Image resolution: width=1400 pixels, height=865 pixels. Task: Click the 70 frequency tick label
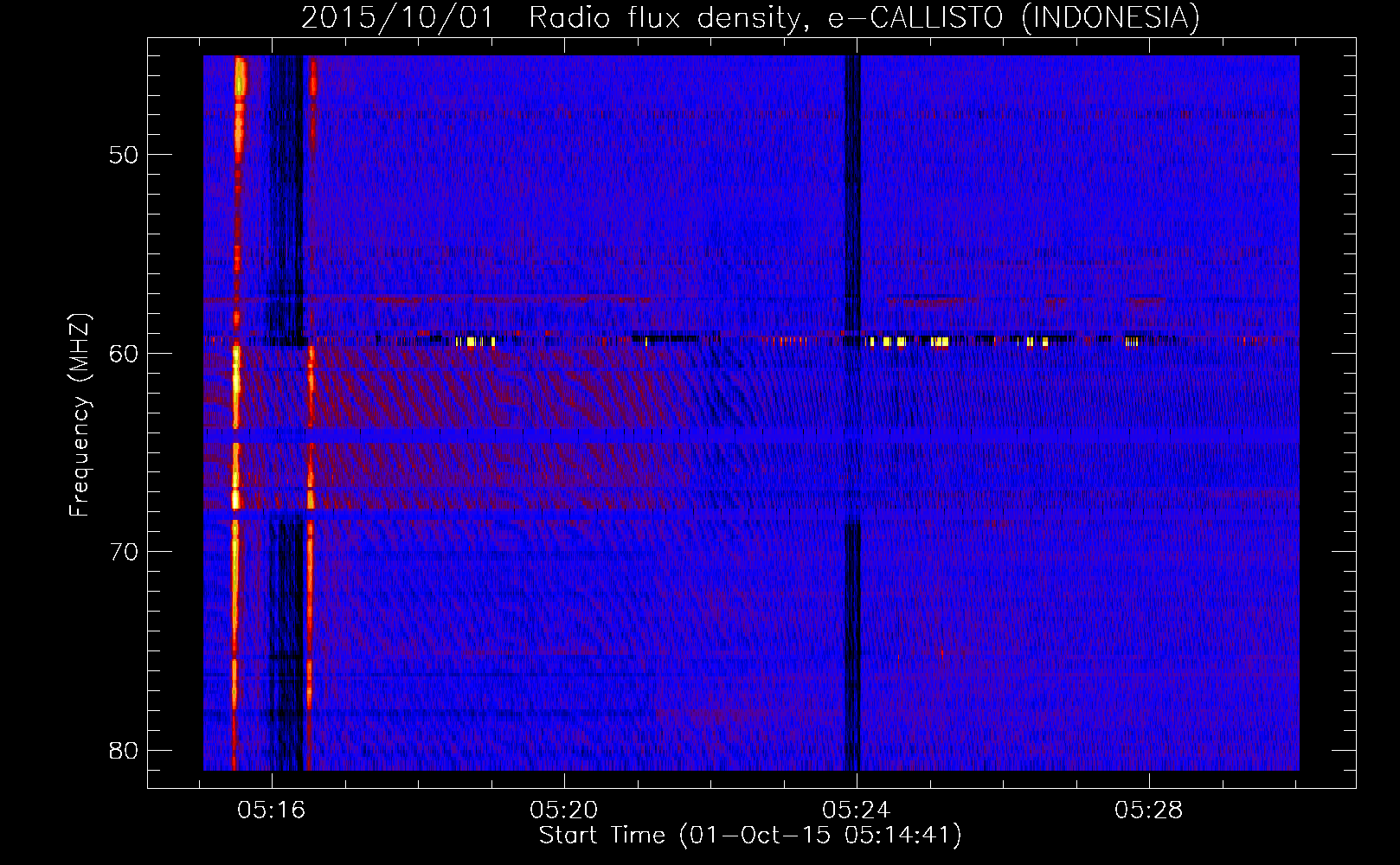124,552
